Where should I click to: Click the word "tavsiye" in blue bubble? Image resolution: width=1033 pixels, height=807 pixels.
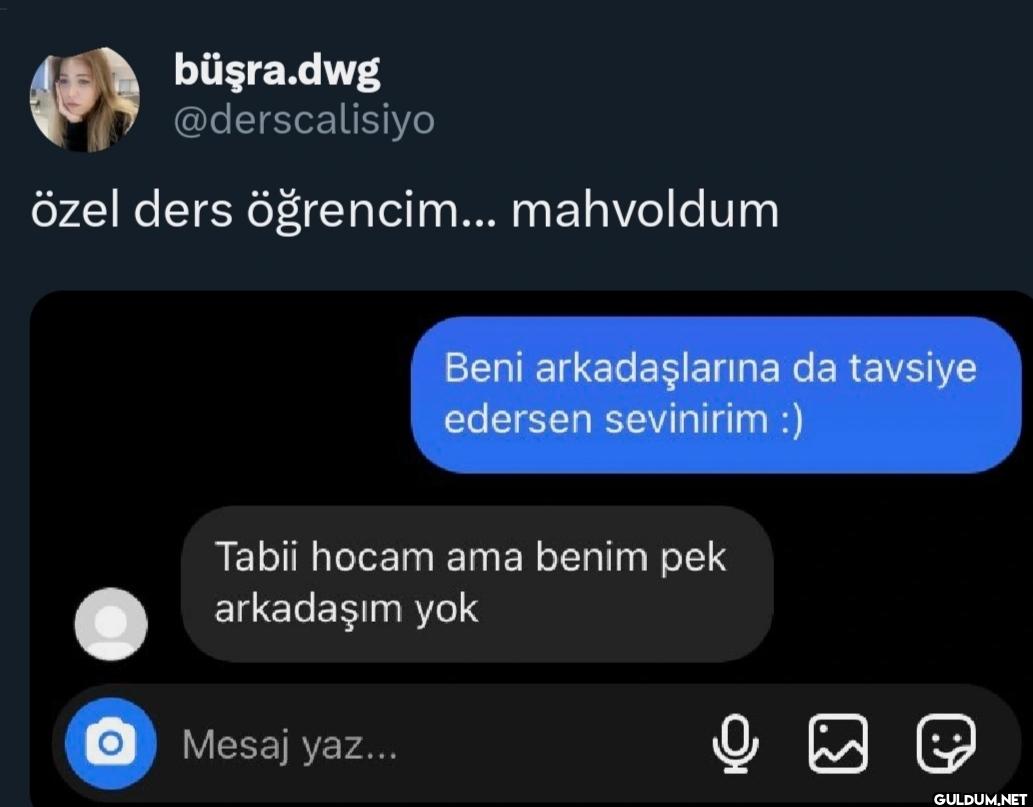tap(912, 368)
